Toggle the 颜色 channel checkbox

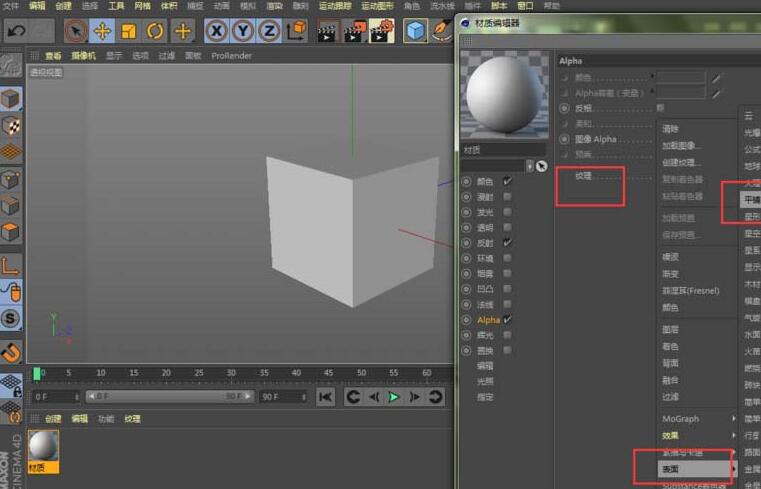click(507, 181)
